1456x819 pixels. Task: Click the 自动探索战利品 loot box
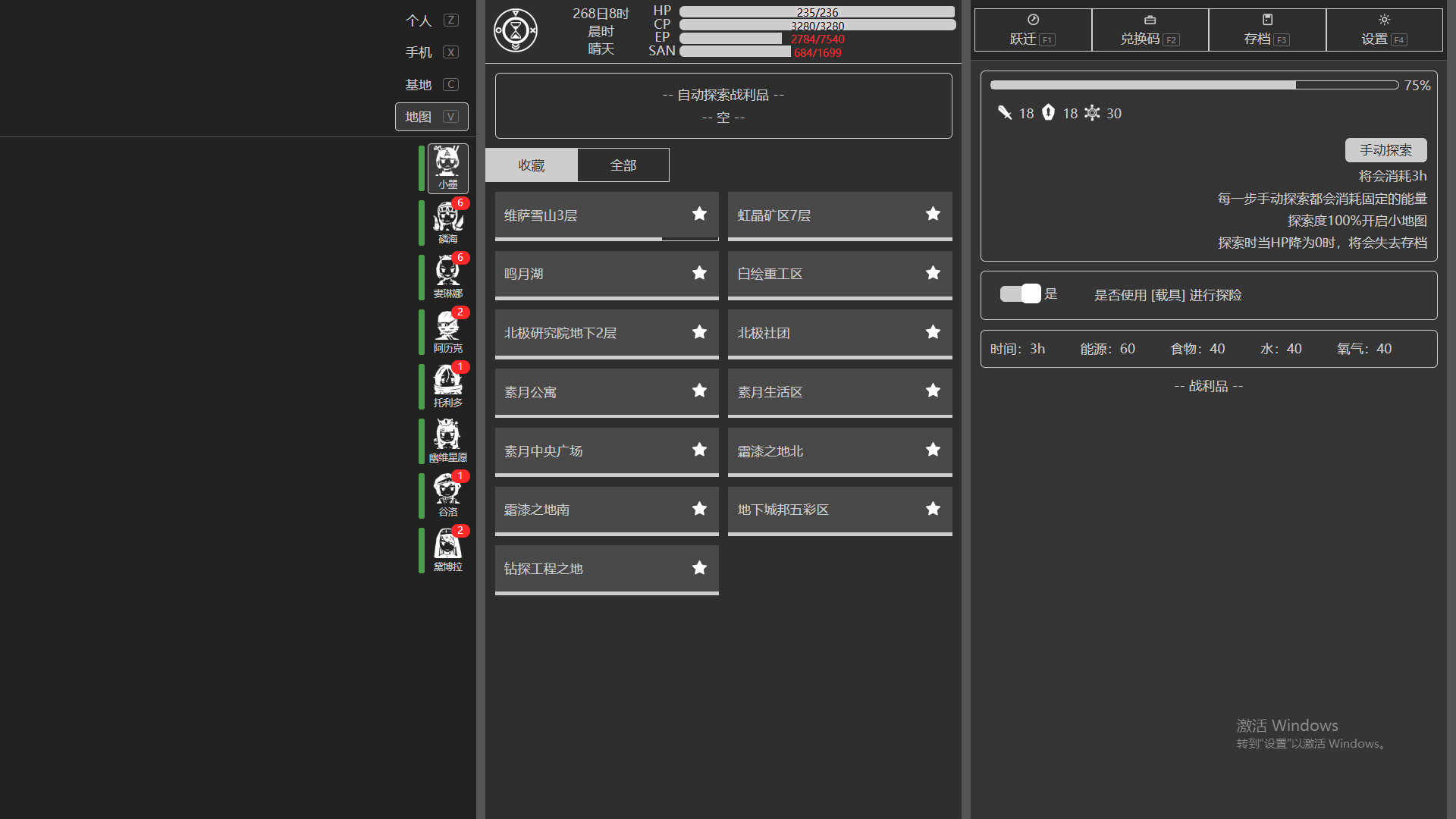tap(723, 105)
